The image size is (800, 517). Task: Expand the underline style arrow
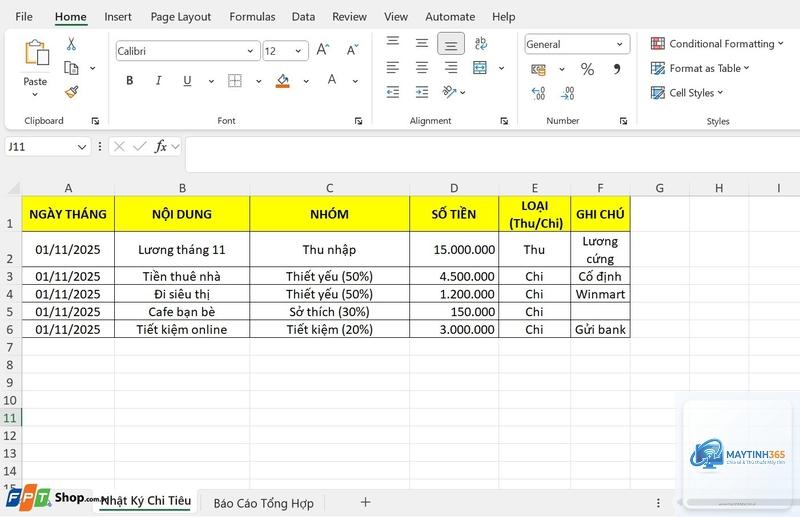pyautogui.click(x=211, y=81)
